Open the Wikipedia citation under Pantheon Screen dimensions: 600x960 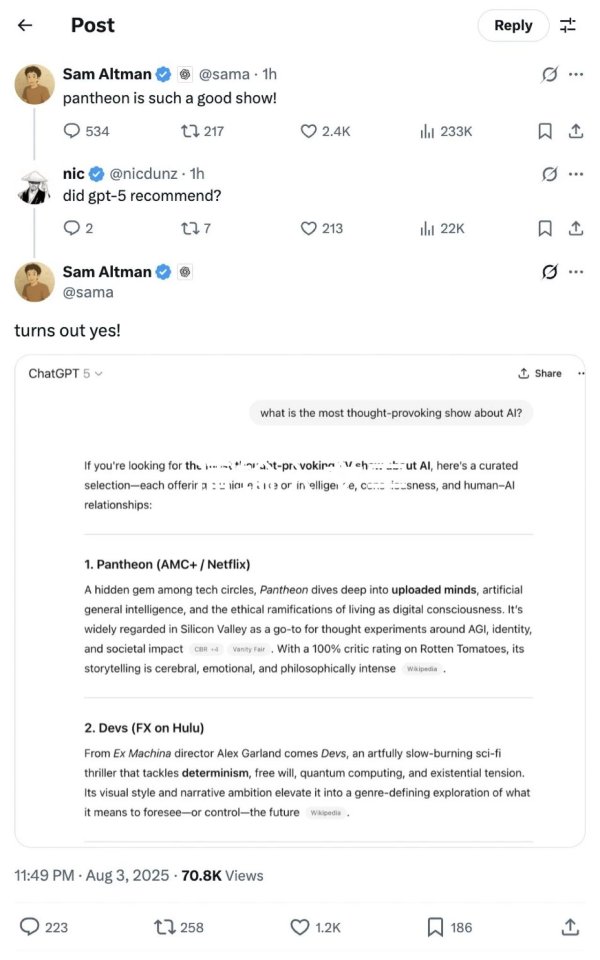click(423, 669)
